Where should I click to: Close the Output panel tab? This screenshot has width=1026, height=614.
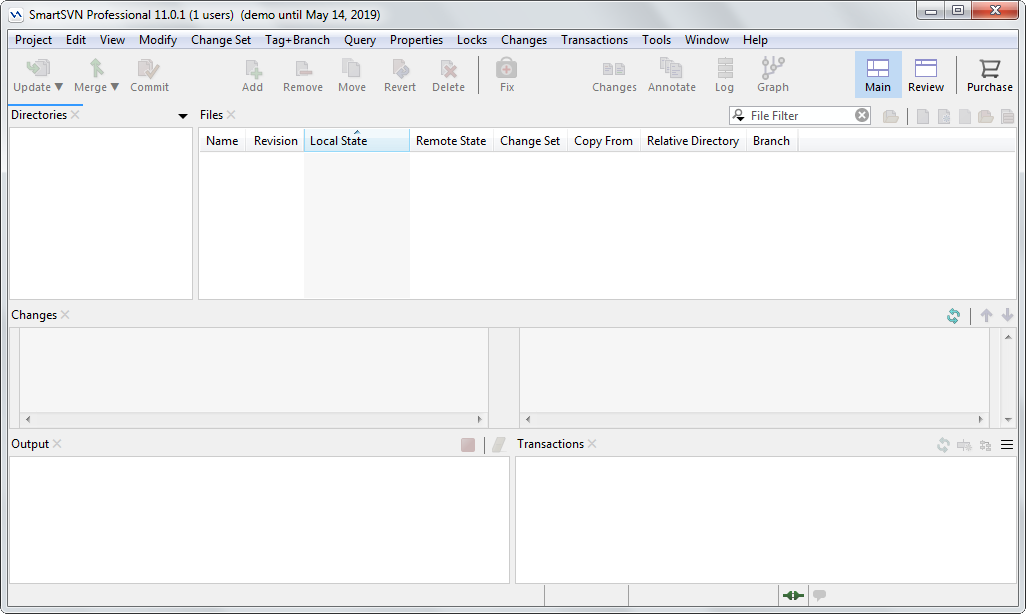pos(57,444)
